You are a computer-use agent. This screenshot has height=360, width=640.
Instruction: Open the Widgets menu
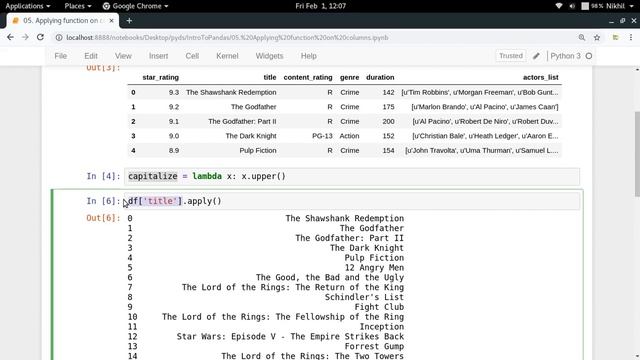(x=269, y=56)
